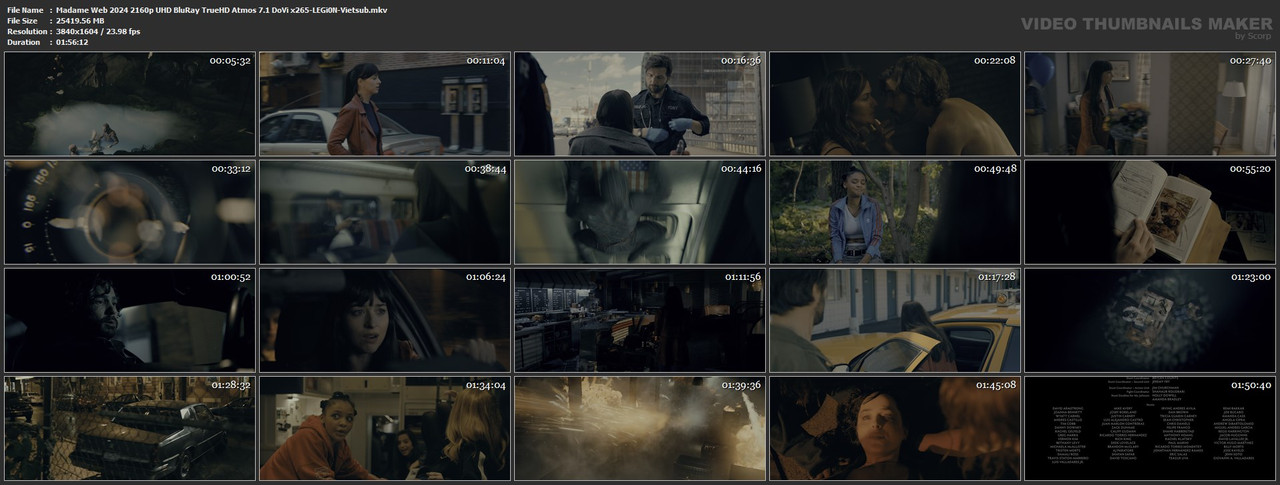Select the thumbnail at timestamp 00:38:44
This screenshot has height=485, width=1280.
click(385, 212)
